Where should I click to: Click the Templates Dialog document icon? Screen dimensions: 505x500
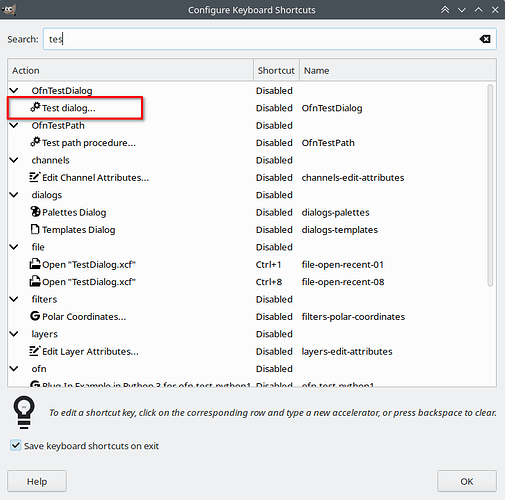tap(35, 229)
